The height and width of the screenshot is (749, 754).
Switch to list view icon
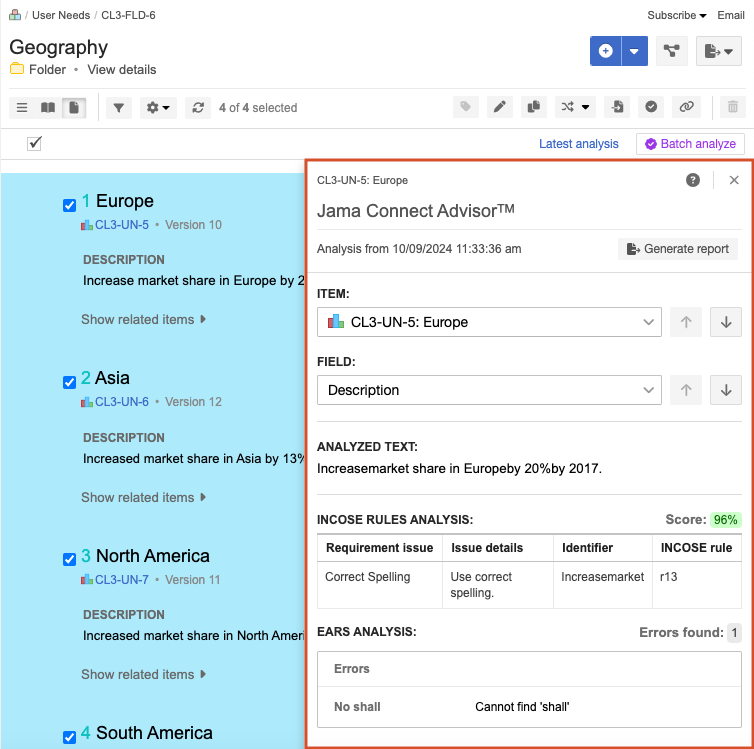(x=22, y=107)
